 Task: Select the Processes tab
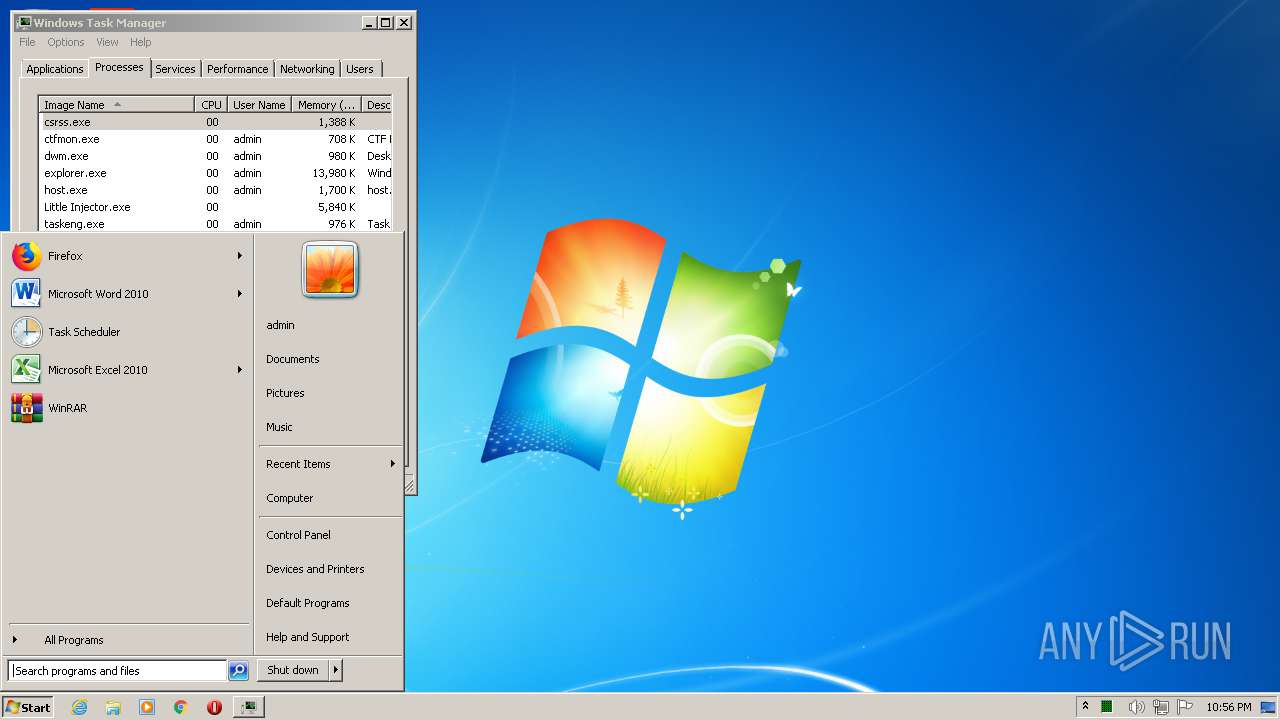point(119,67)
